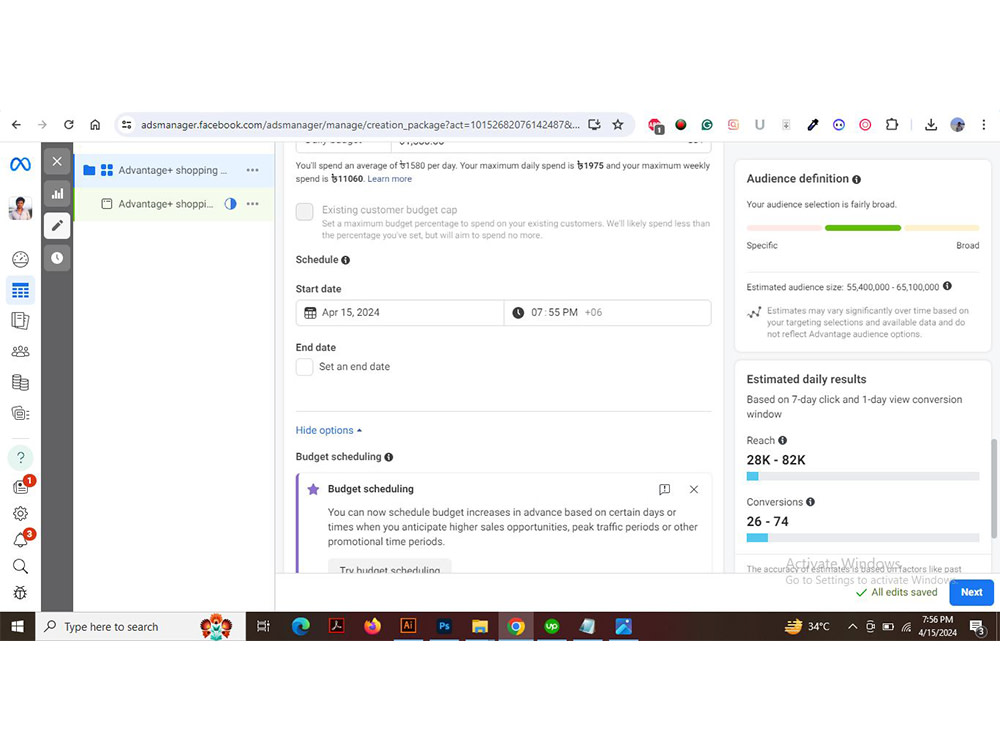Image resolution: width=1000 pixels, height=750 pixels.
Task: Dismiss the Budget scheduling tip card
Action: [694, 490]
